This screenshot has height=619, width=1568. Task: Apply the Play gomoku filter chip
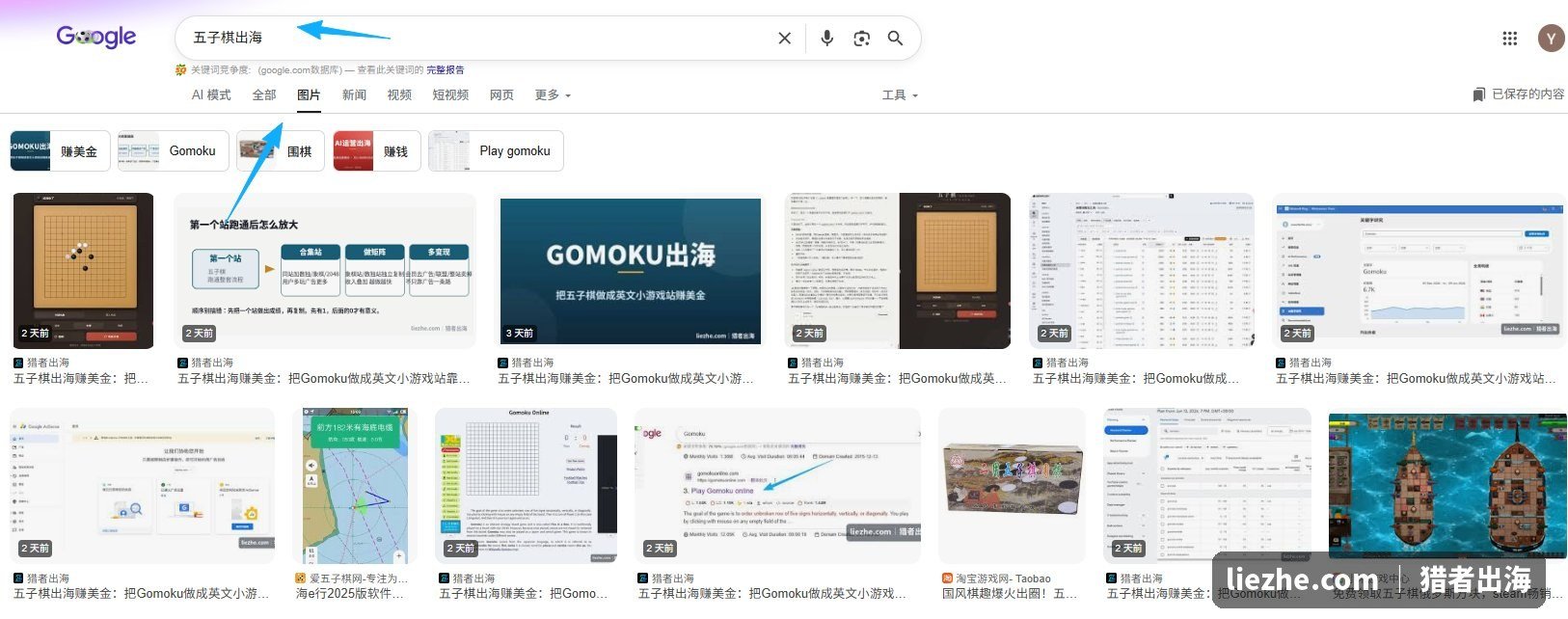[x=496, y=150]
